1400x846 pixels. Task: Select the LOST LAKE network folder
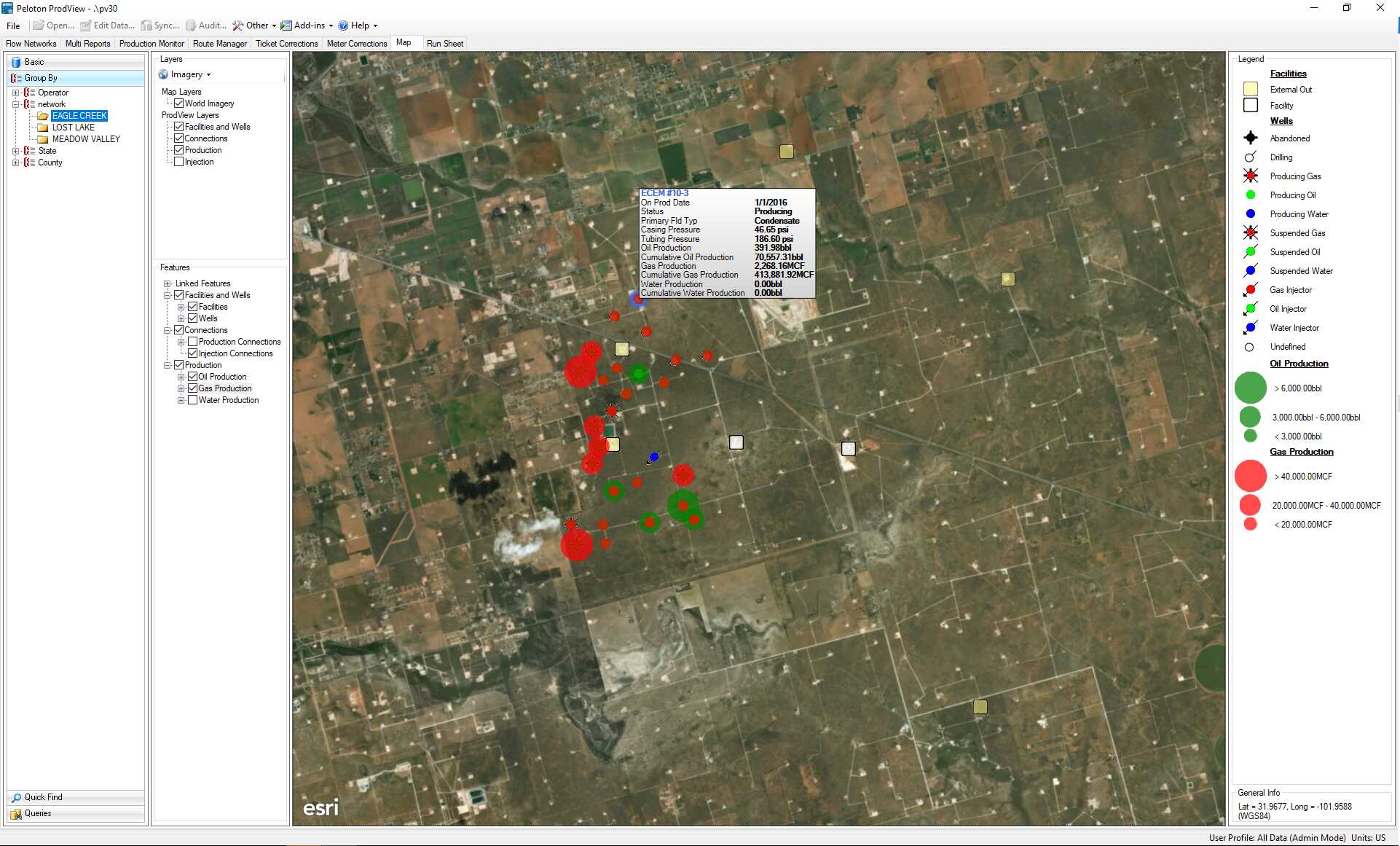click(73, 128)
